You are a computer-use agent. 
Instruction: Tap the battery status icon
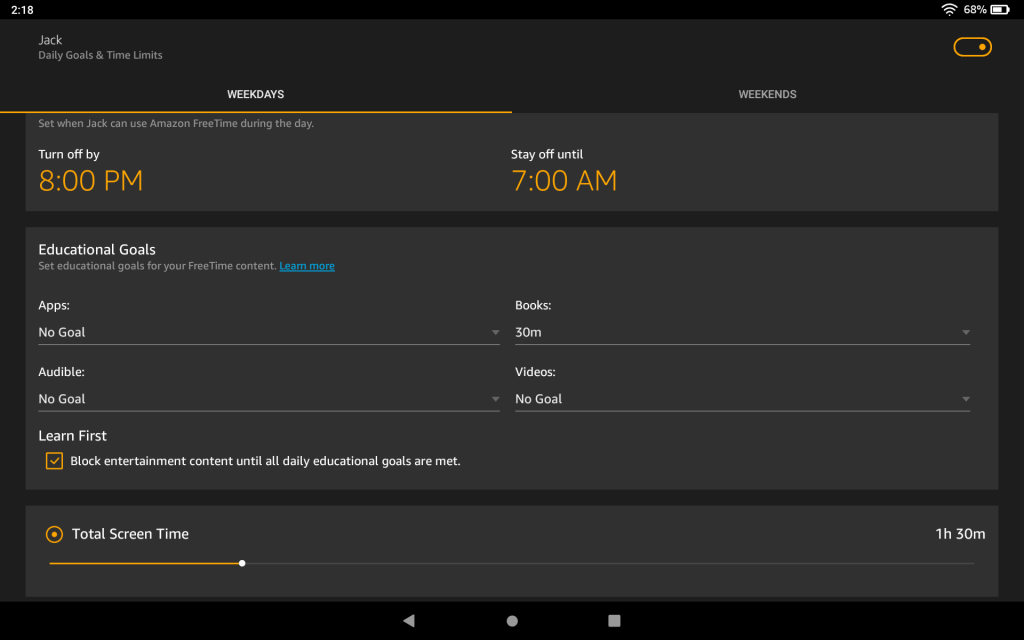(1002, 10)
